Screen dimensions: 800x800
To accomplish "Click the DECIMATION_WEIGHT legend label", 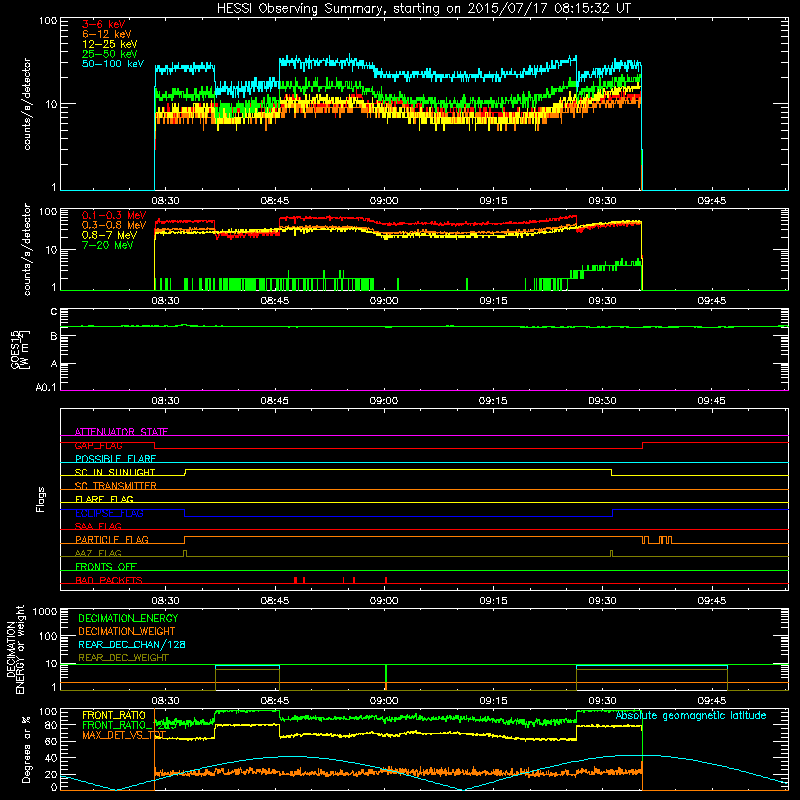I will pyautogui.click(x=127, y=631).
